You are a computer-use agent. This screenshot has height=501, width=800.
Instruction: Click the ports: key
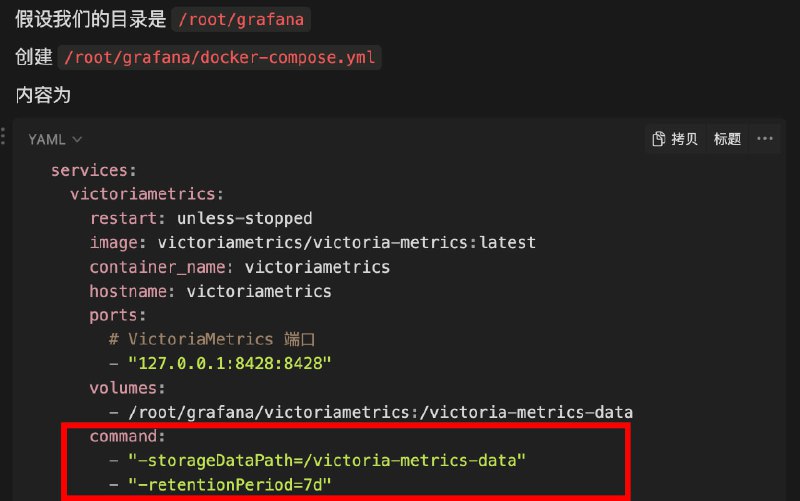pos(118,315)
